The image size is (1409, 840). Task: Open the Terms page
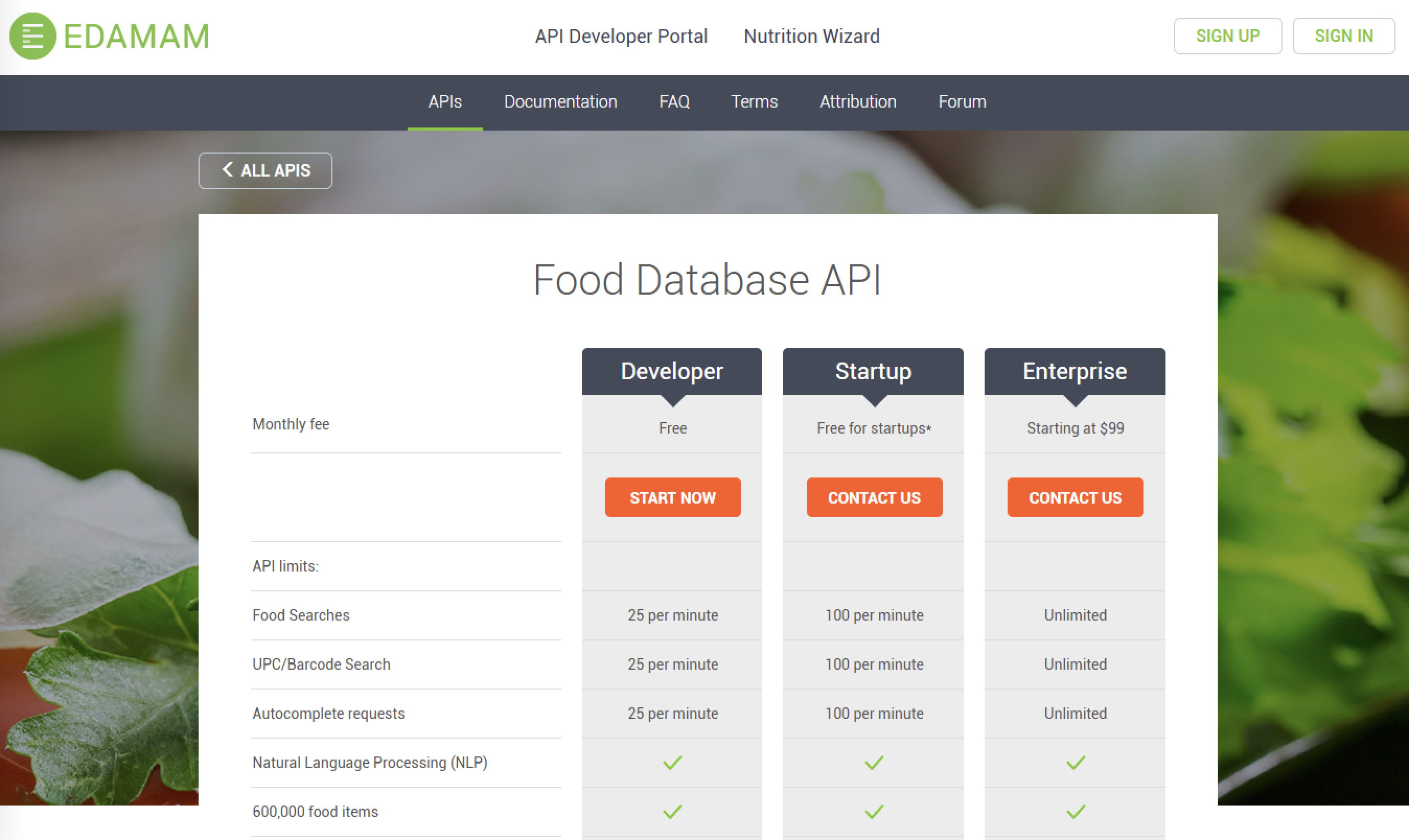[754, 102]
